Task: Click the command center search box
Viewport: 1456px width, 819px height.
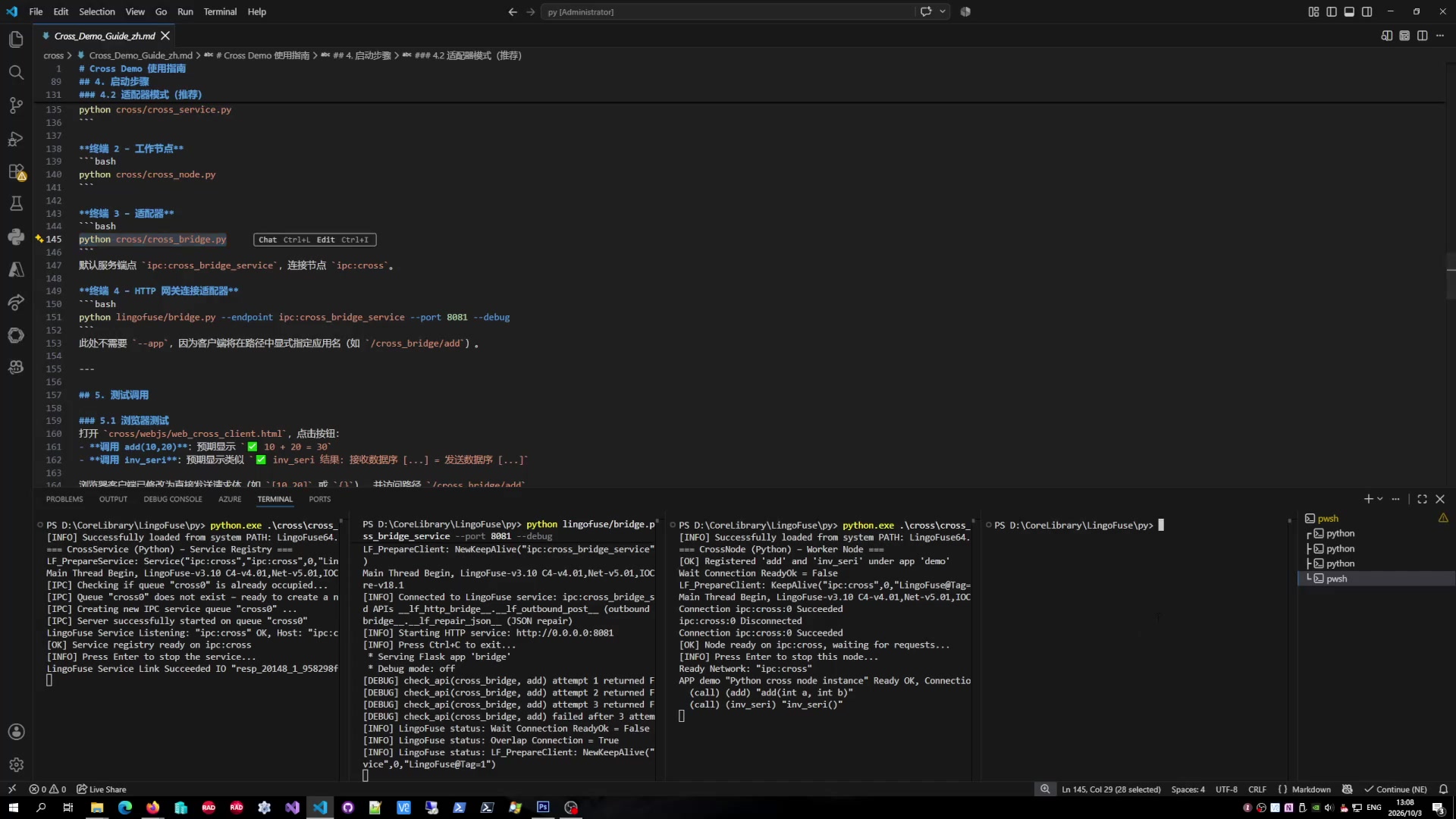Action: [x=728, y=11]
